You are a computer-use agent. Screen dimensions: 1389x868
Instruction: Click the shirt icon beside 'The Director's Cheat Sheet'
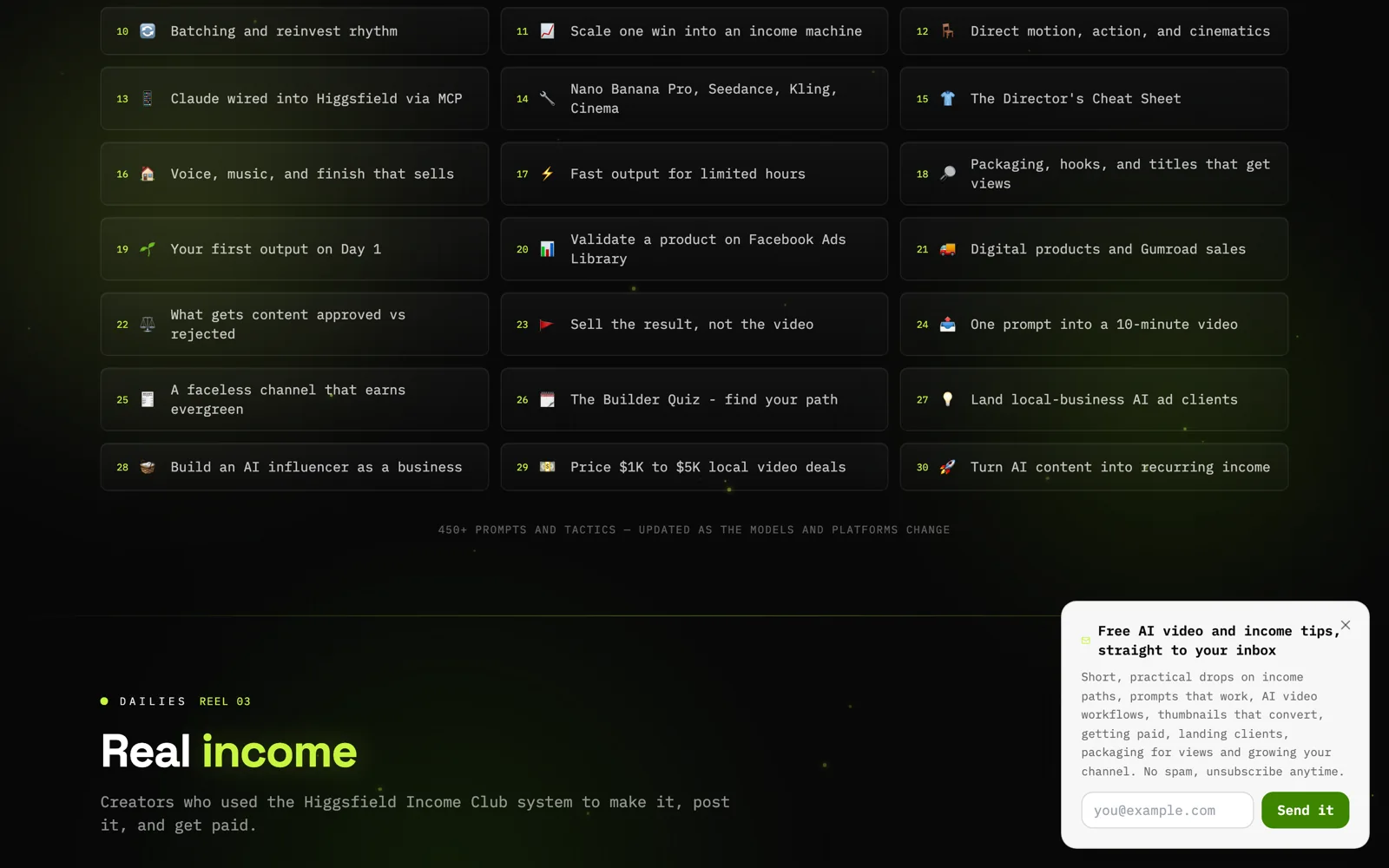948,99
